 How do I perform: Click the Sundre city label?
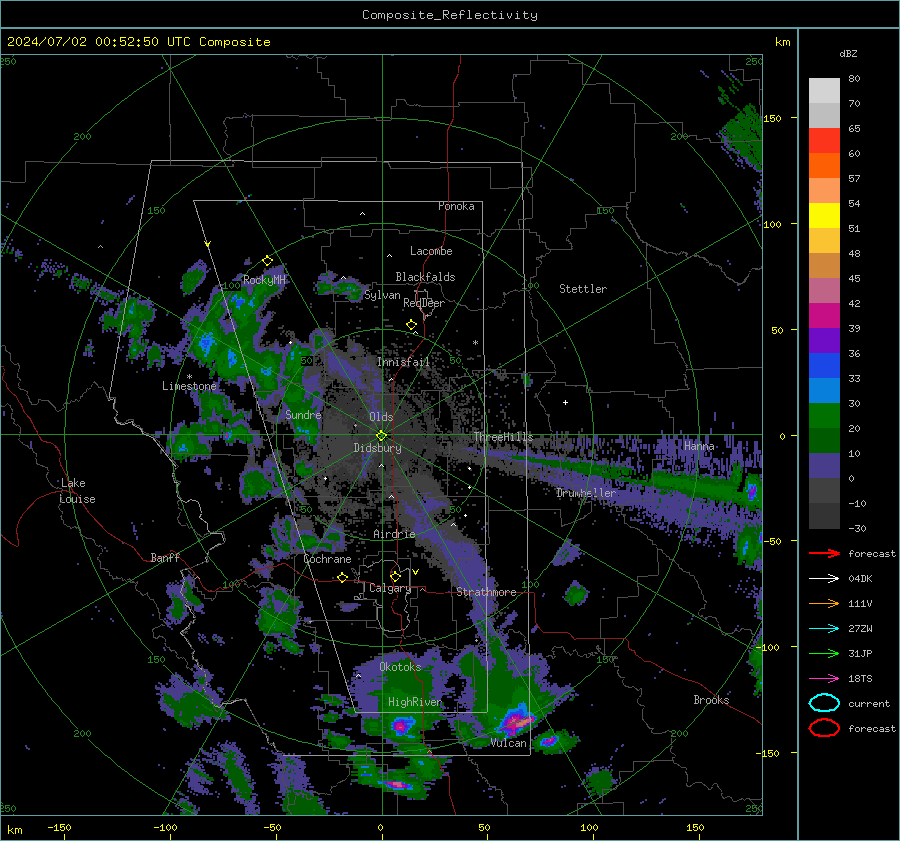point(303,414)
